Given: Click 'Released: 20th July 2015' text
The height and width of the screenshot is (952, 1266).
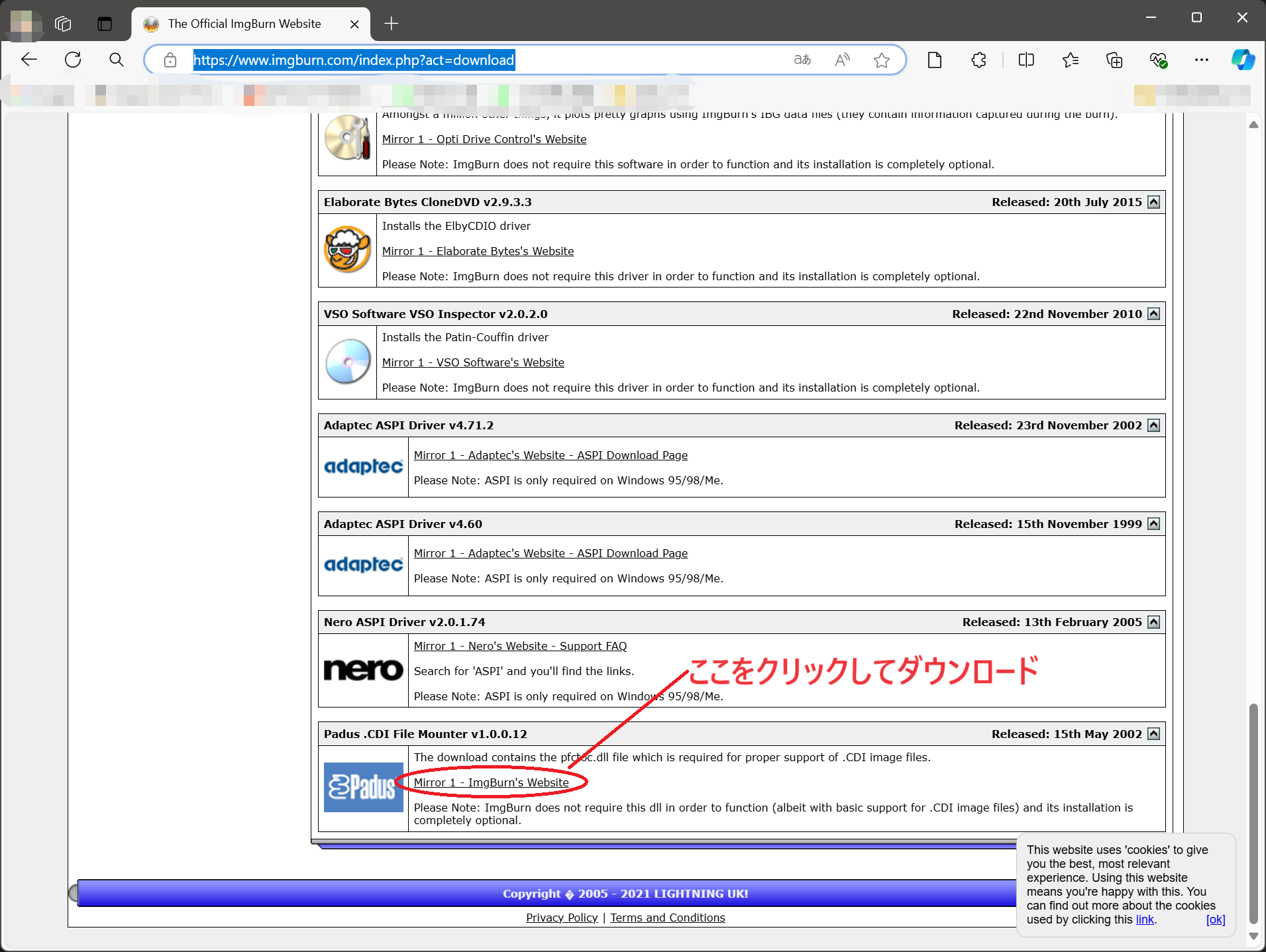Looking at the screenshot, I should tap(1067, 202).
